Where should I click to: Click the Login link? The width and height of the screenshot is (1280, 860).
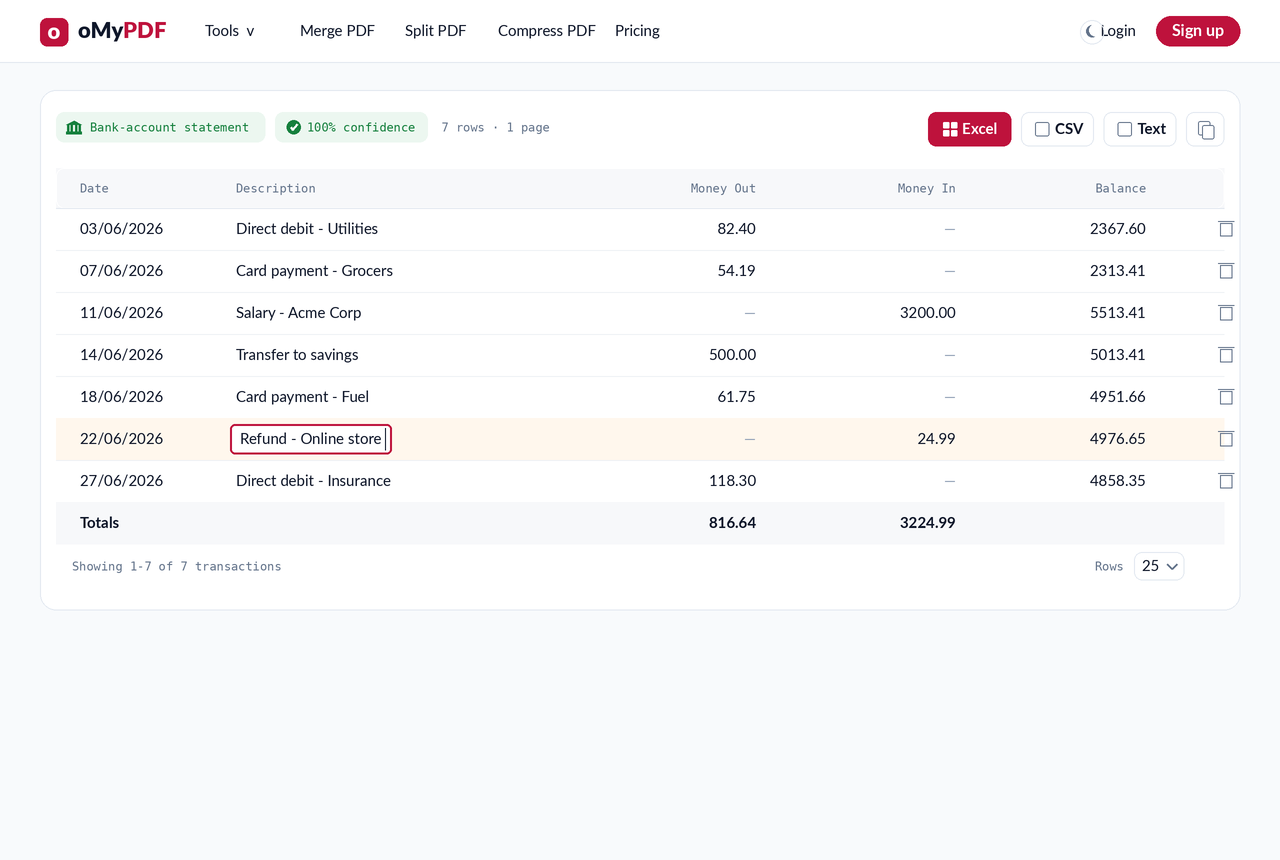point(1118,31)
